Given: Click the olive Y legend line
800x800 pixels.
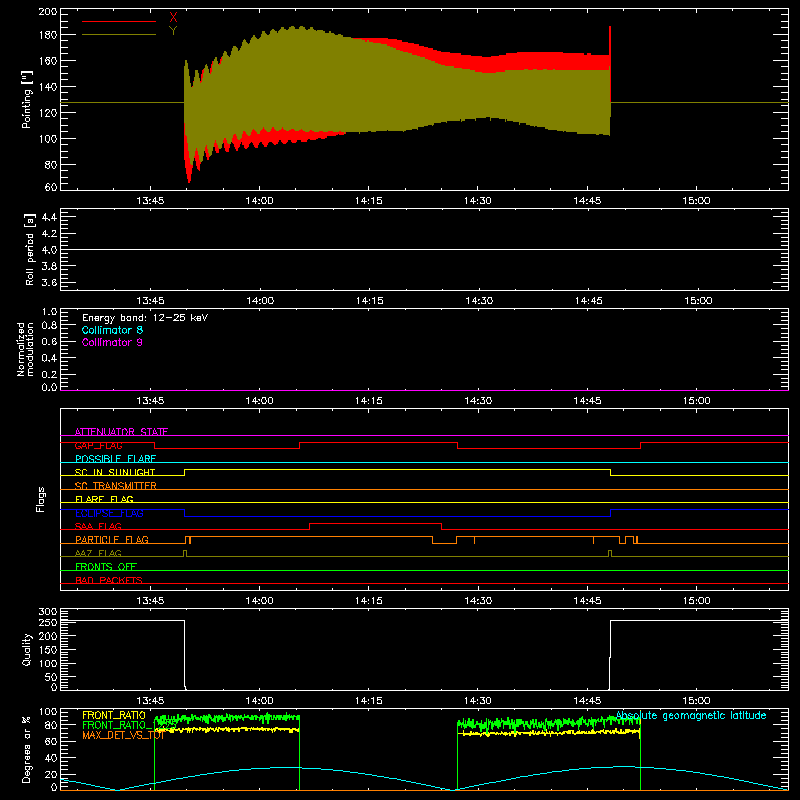Looking at the screenshot, I should click(119, 35).
